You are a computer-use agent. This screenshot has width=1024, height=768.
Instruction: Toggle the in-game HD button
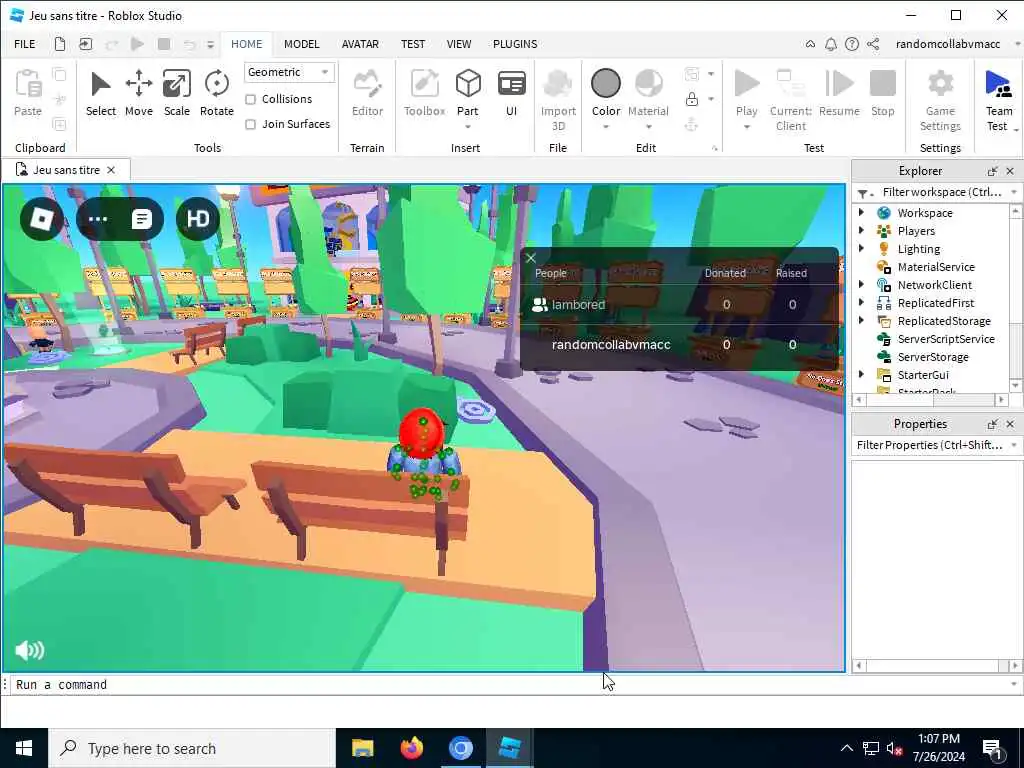(198, 219)
